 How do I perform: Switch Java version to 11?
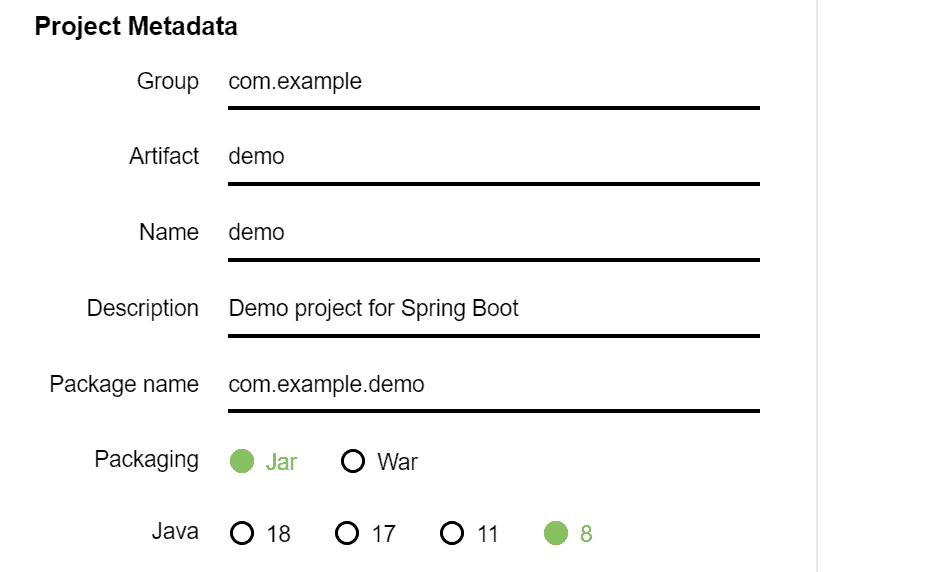tap(452, 533)
